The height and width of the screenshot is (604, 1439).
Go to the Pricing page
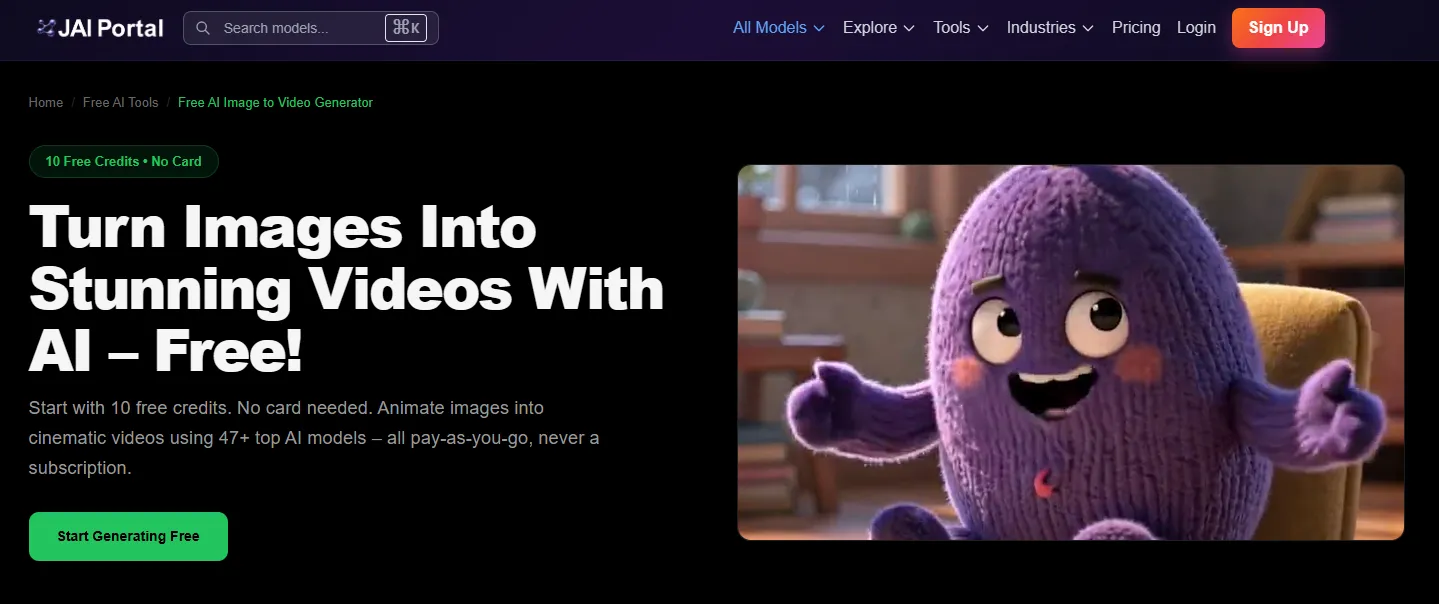point(1136,28)
